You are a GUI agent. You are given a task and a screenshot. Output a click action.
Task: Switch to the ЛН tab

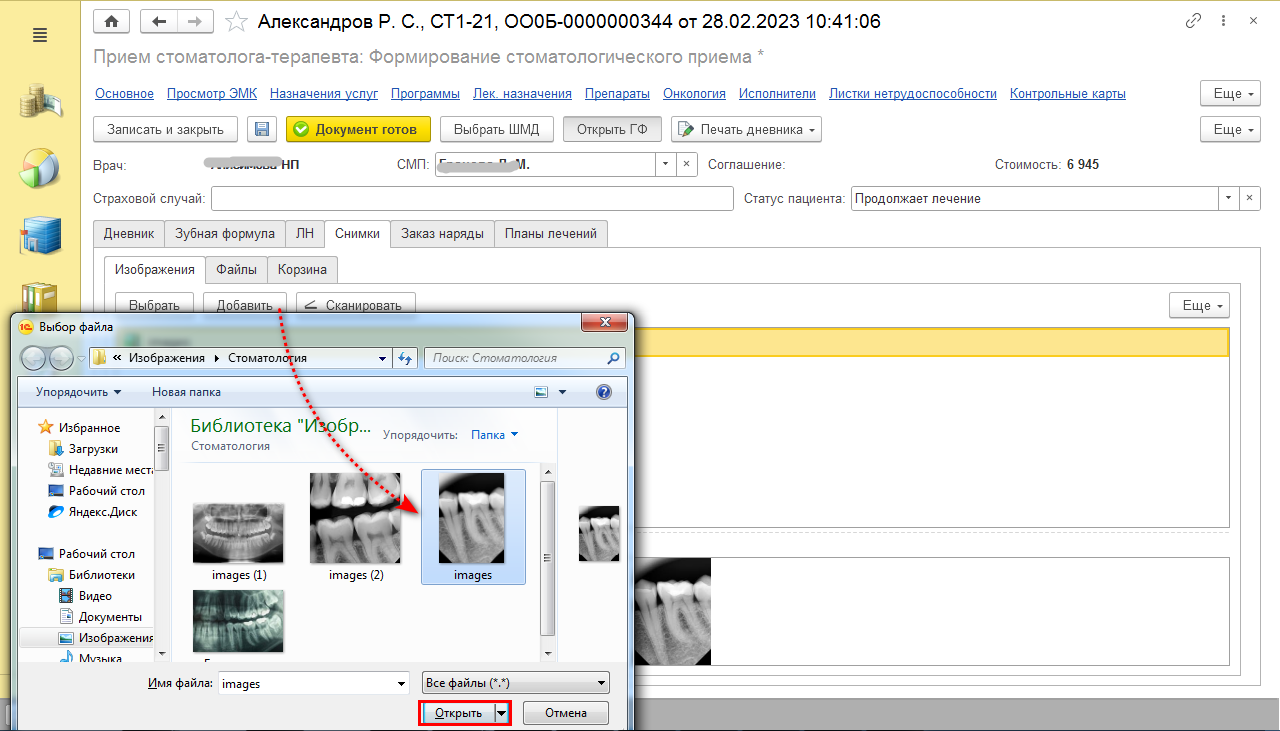pos(305,234)
